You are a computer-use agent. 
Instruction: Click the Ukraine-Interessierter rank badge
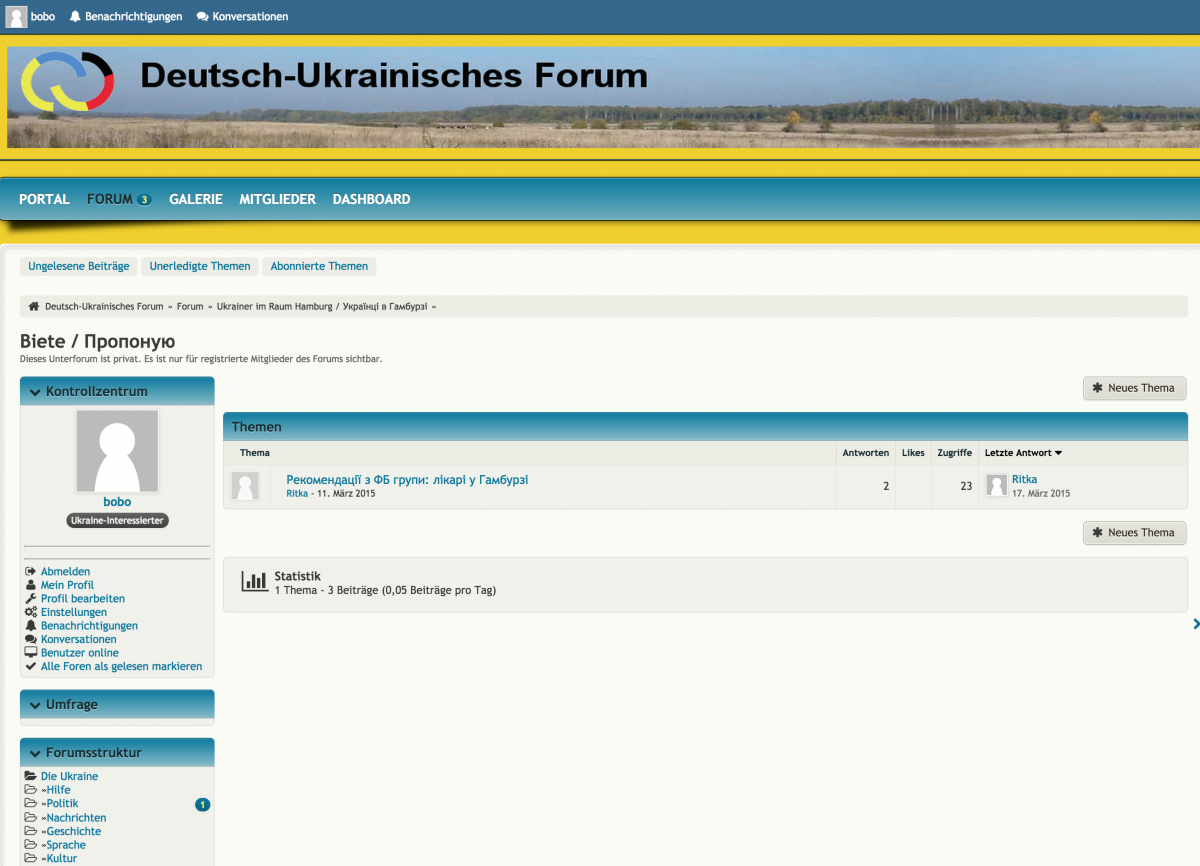117,521
